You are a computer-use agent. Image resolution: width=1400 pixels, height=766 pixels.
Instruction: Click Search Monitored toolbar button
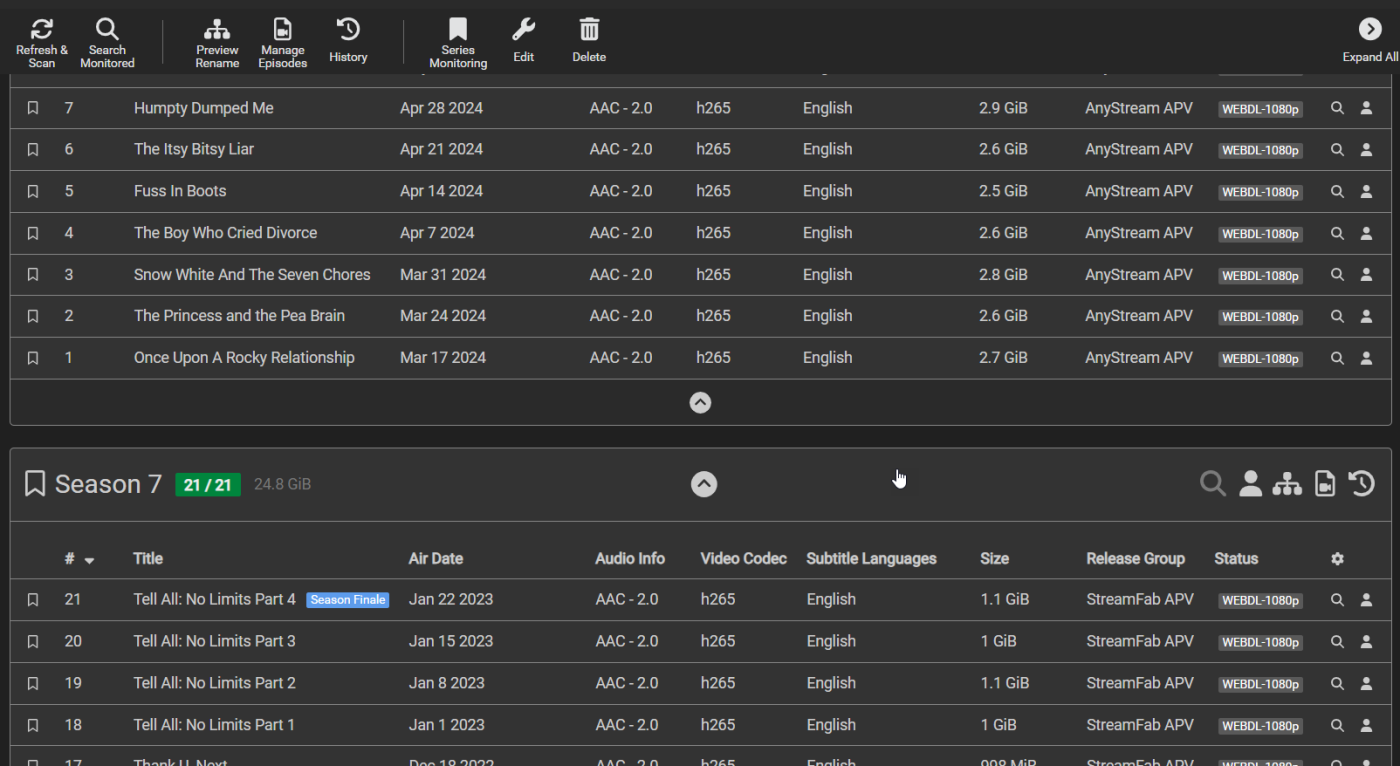107,43
